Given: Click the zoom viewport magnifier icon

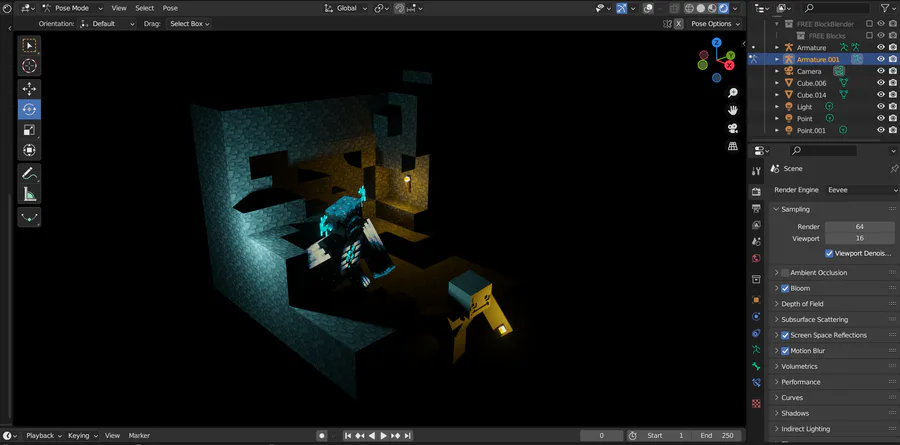Looking at the screenshot, I should [733, 93].
